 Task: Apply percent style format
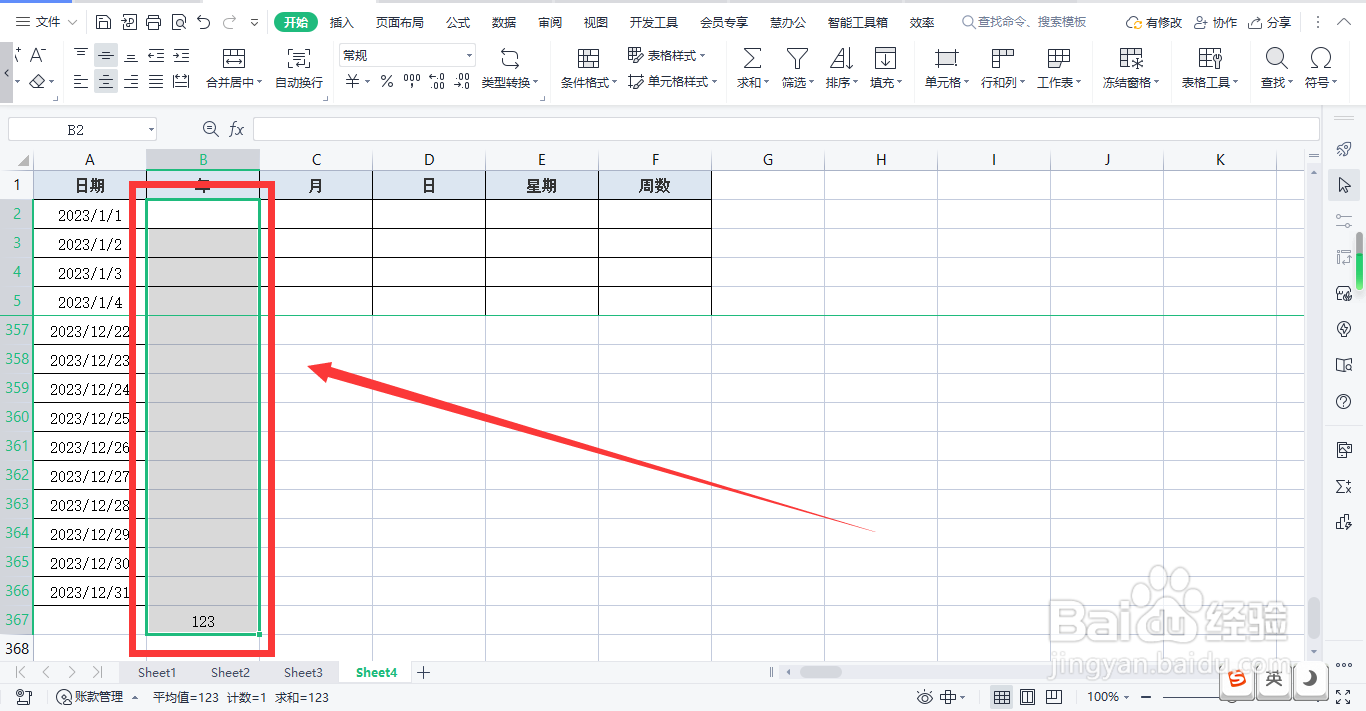tap(386, 82)
